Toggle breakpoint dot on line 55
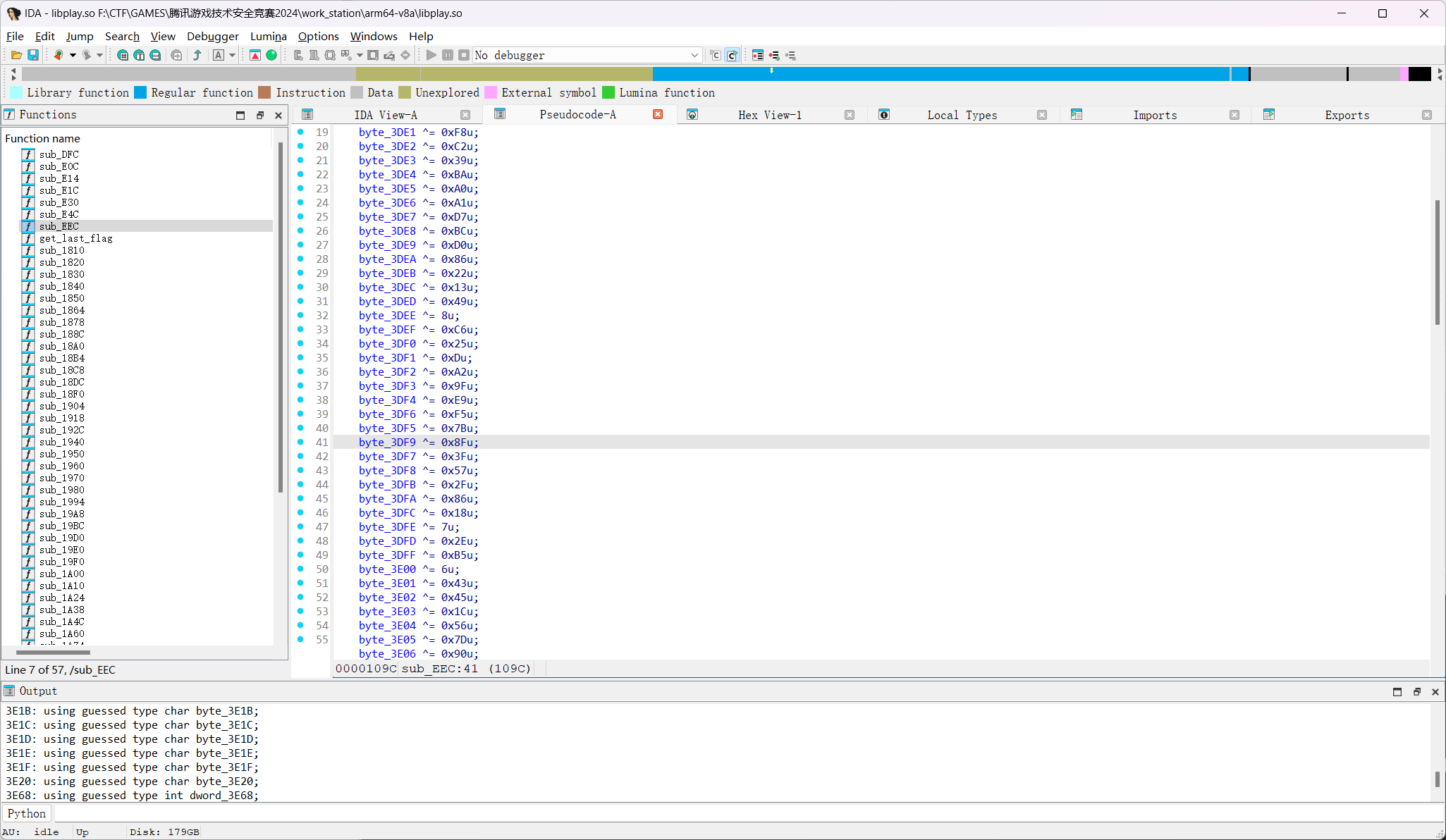 (301, 639)
